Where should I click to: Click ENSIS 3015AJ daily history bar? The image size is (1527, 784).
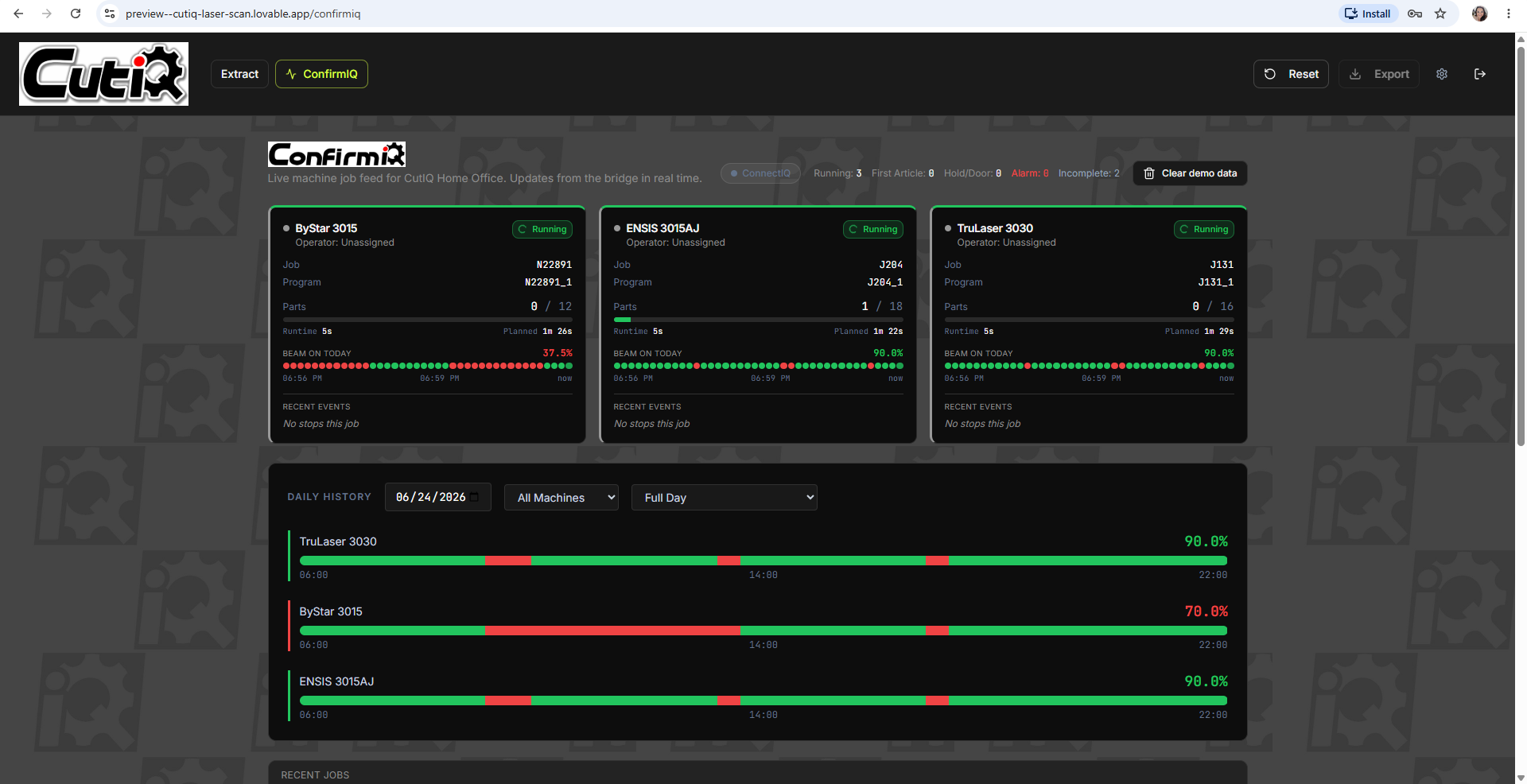[763, 701]
